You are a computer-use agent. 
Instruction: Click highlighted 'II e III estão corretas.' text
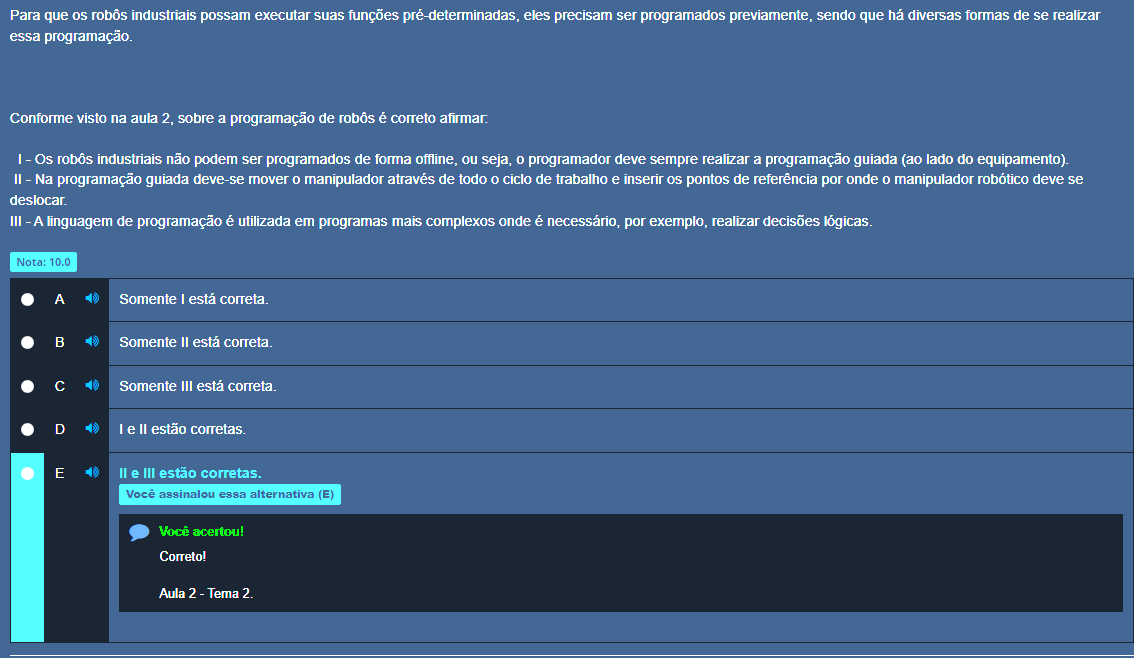pyautogui.click(x=190, y=473)
